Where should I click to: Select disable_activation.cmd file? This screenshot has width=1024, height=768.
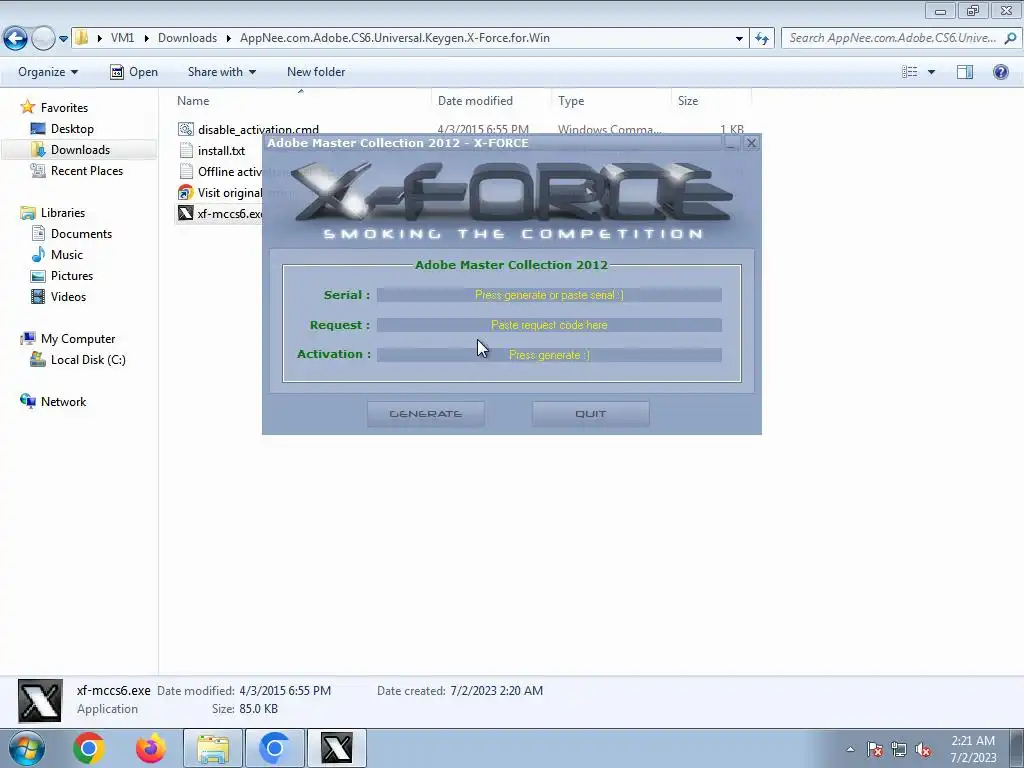(x=258, y=129)
